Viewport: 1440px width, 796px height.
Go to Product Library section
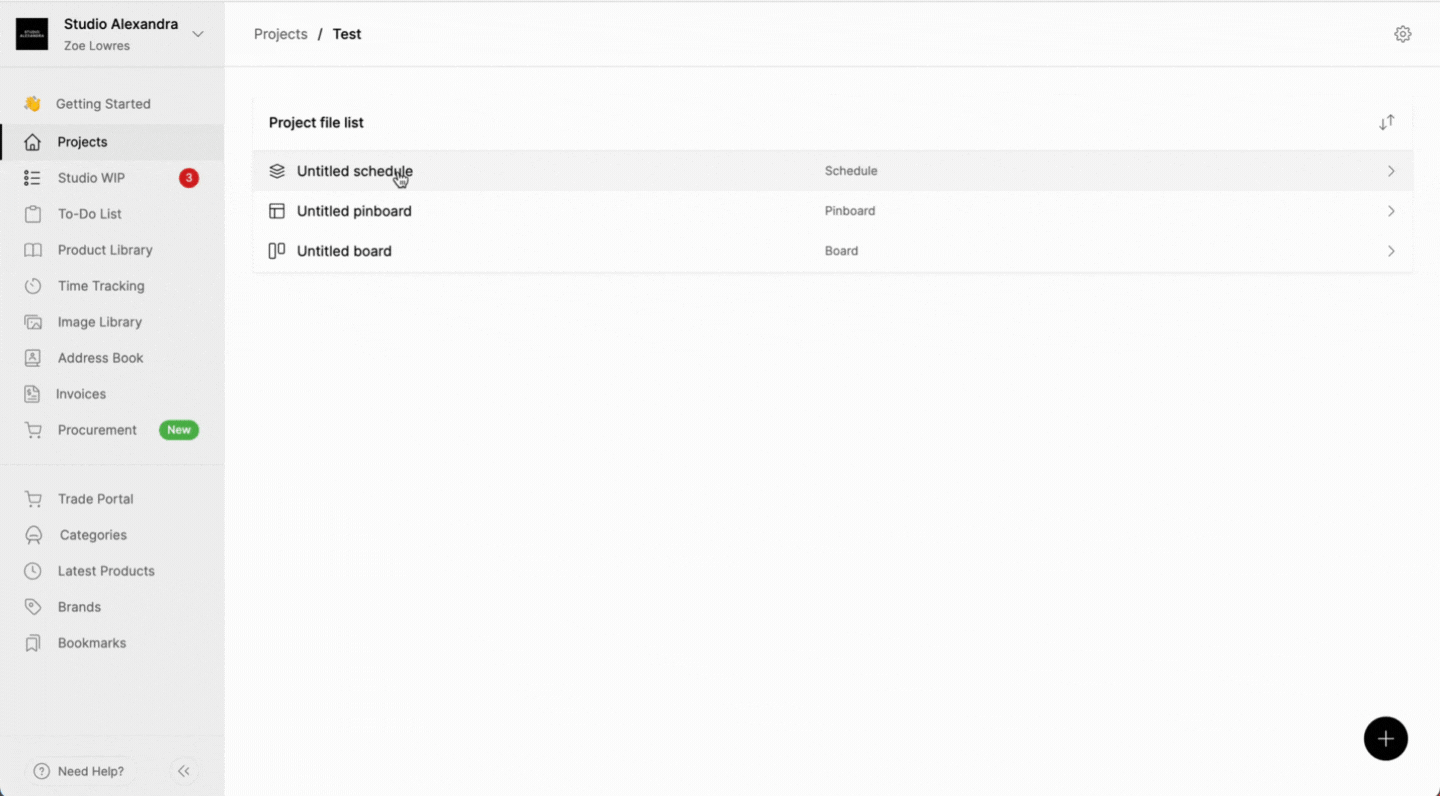(x=105, y=250)
